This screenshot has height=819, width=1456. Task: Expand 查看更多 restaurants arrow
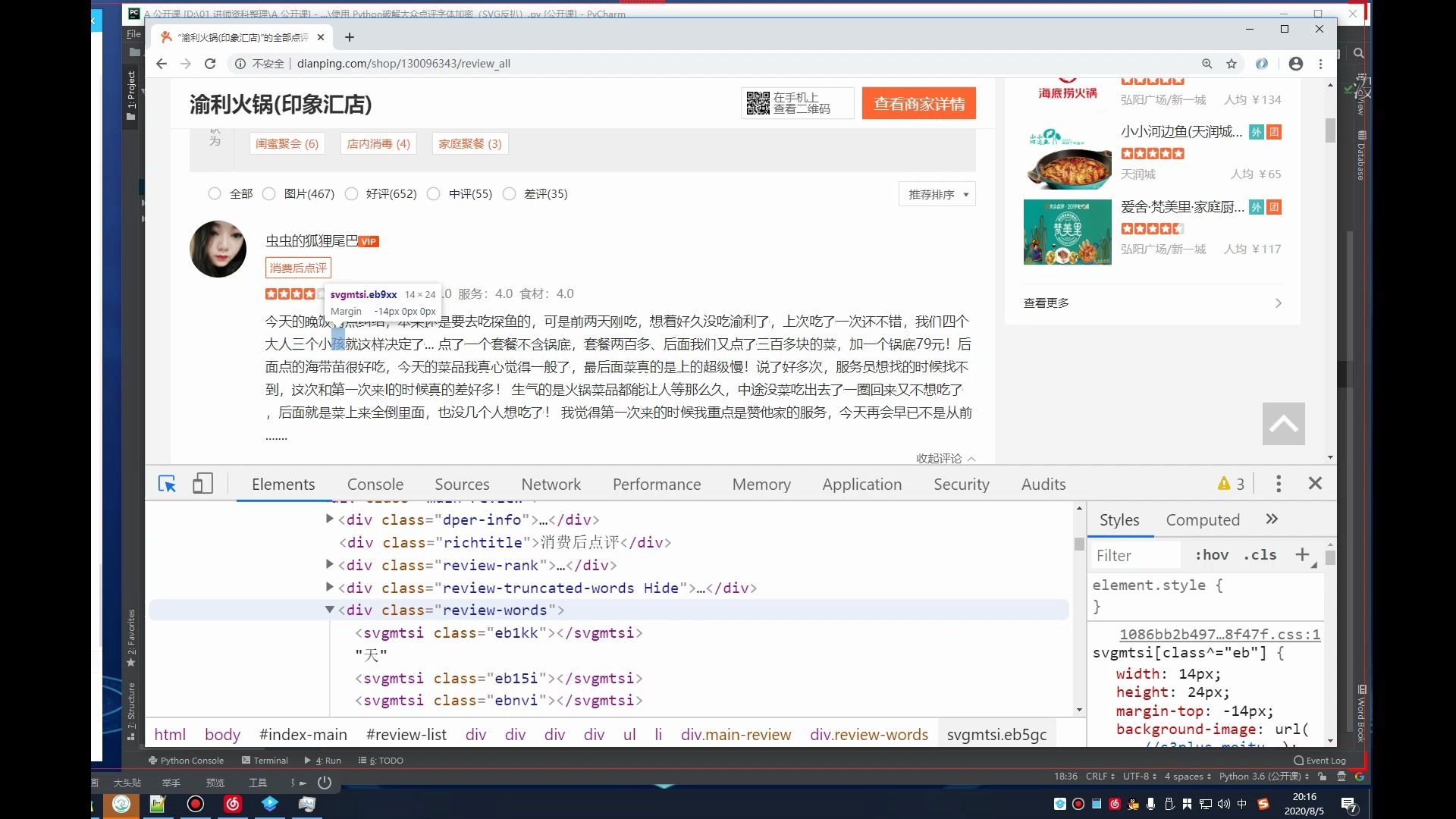pyautogui.click(x=1279, y=303)
